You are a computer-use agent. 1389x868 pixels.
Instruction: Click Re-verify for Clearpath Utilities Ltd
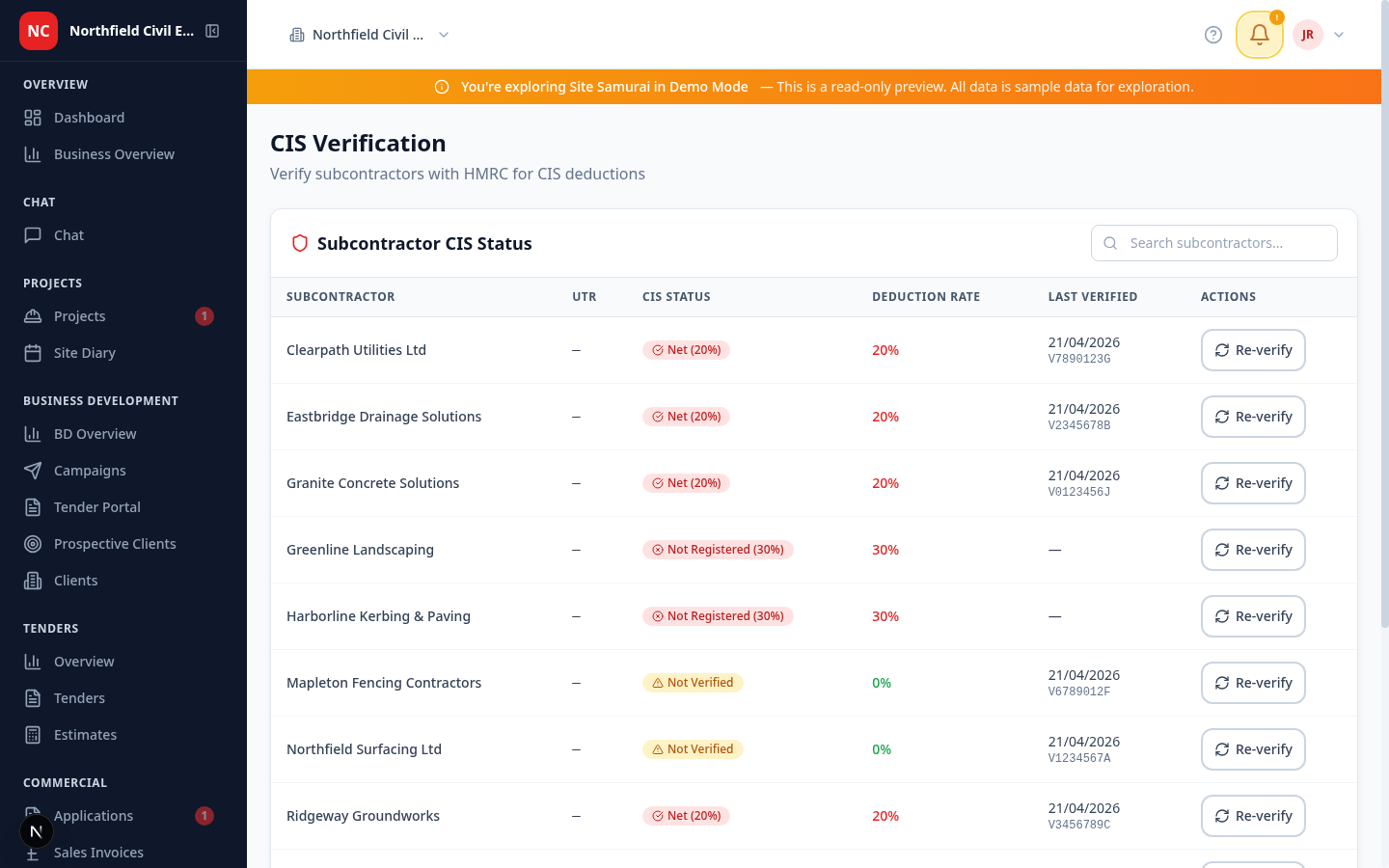(1253, 349)
